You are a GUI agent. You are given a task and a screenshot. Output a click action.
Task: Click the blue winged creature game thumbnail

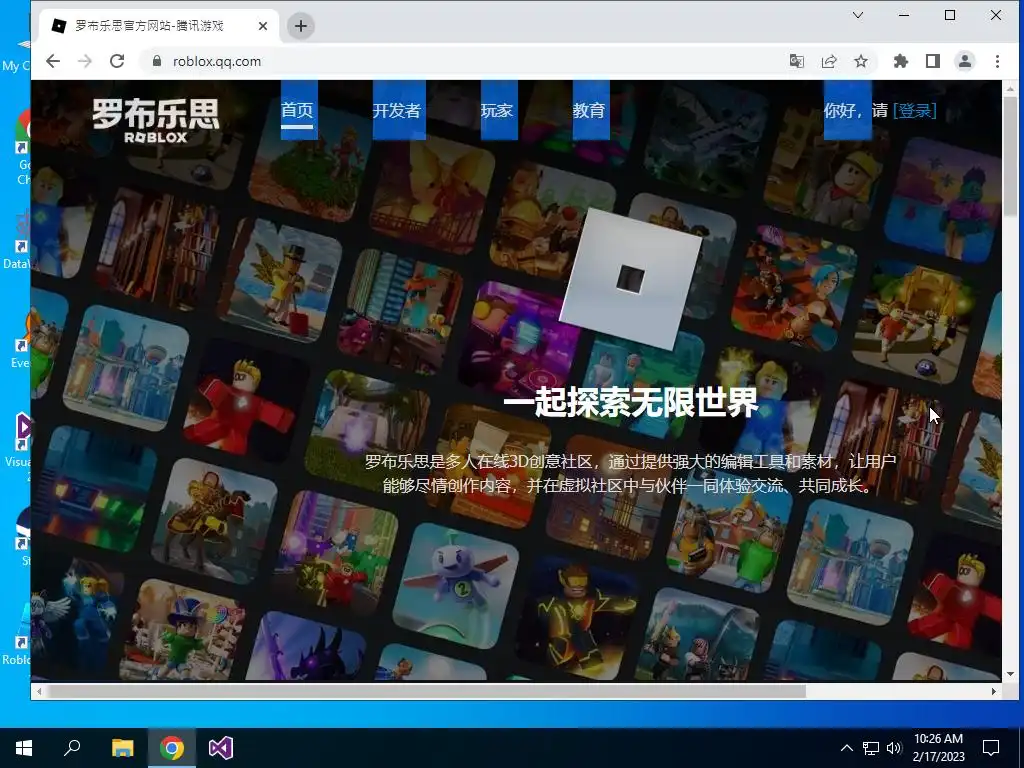(456, 585)
